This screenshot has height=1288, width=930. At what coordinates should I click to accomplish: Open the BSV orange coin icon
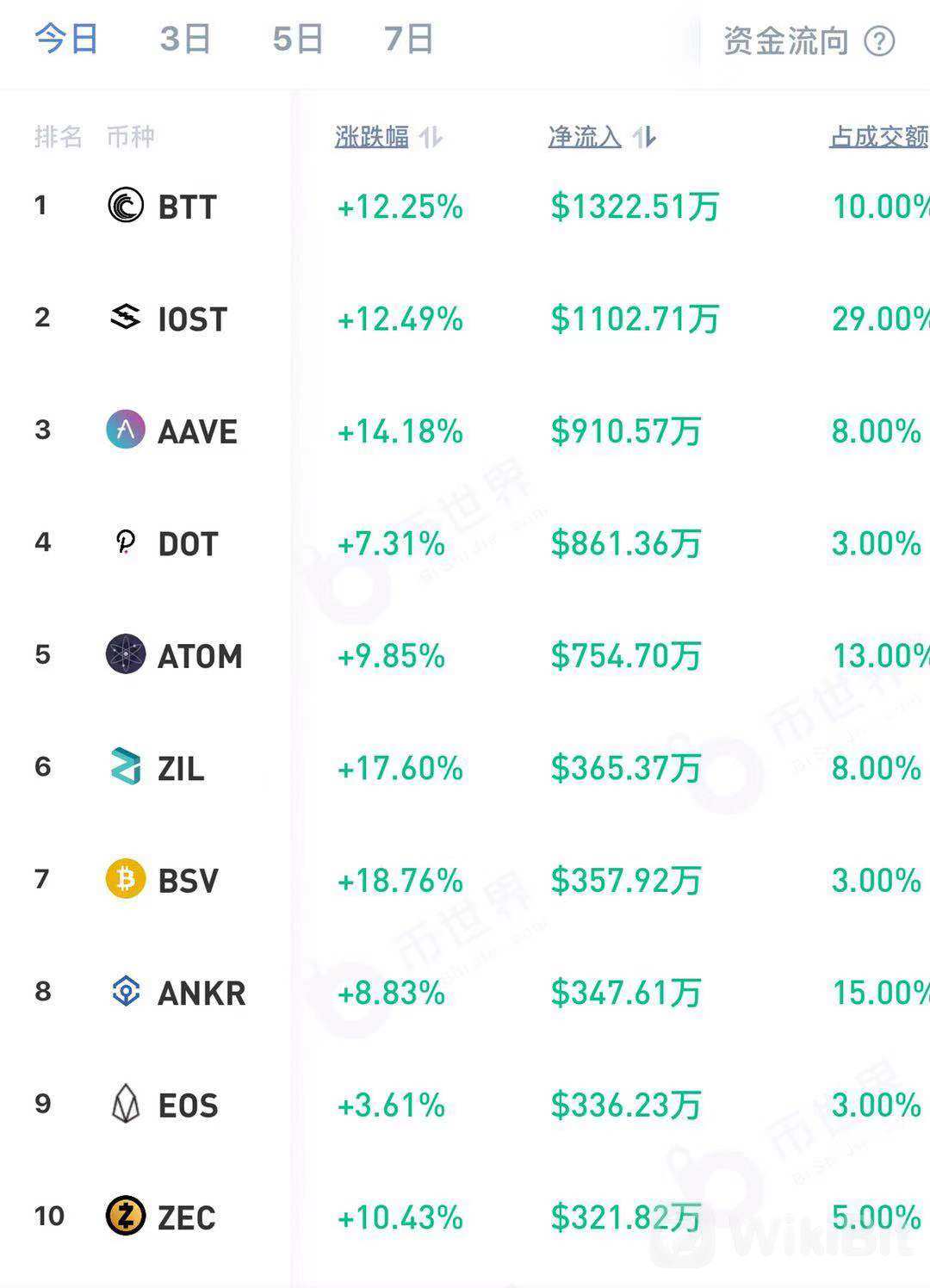point(126,879)
